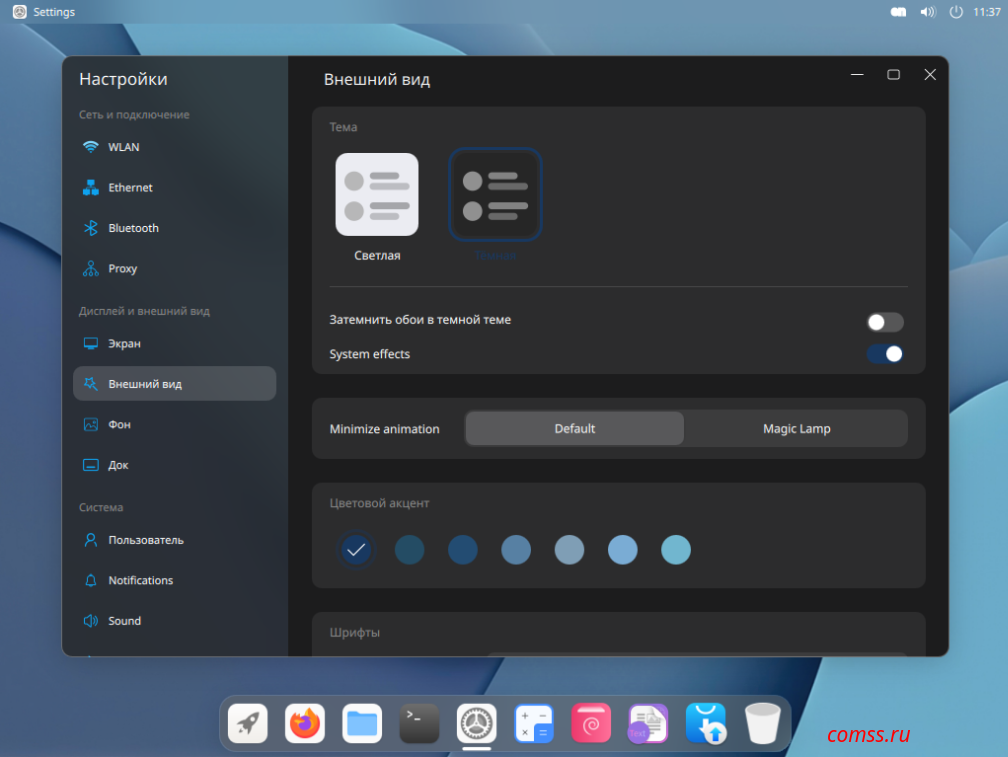Click the 11:37 clock in top bar

pos(986,12)
